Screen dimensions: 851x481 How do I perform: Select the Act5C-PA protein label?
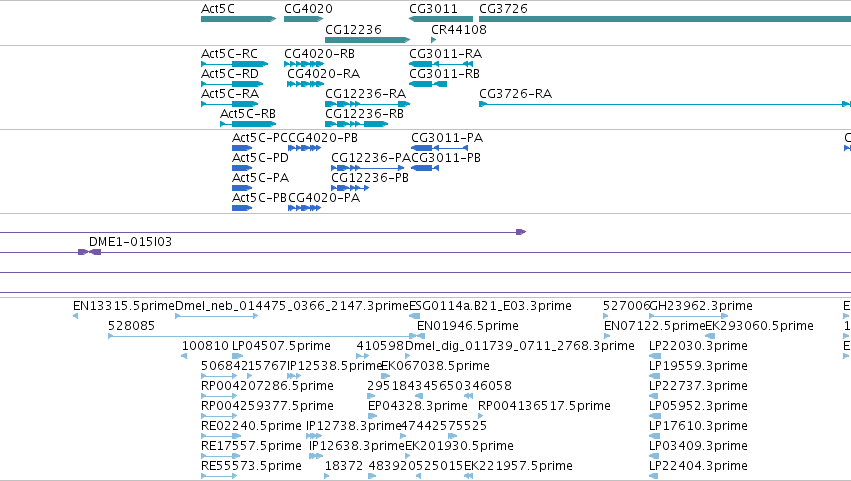(x=261, y=178)
